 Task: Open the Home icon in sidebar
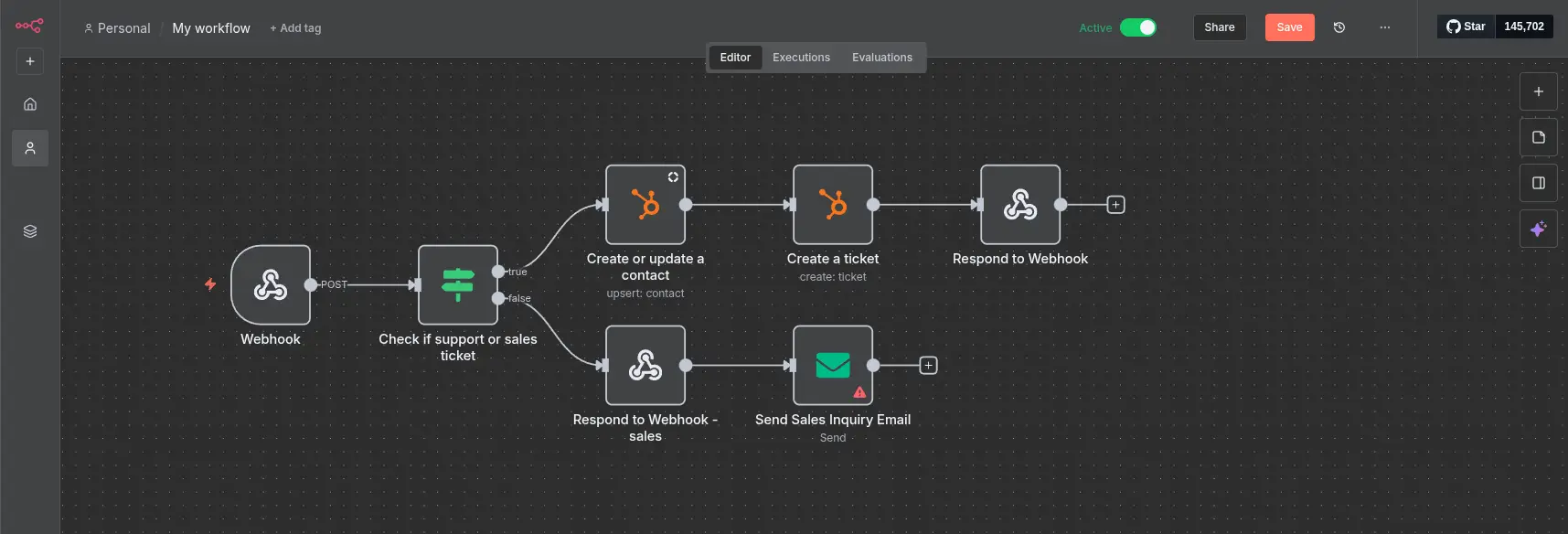tap(30, 104)
